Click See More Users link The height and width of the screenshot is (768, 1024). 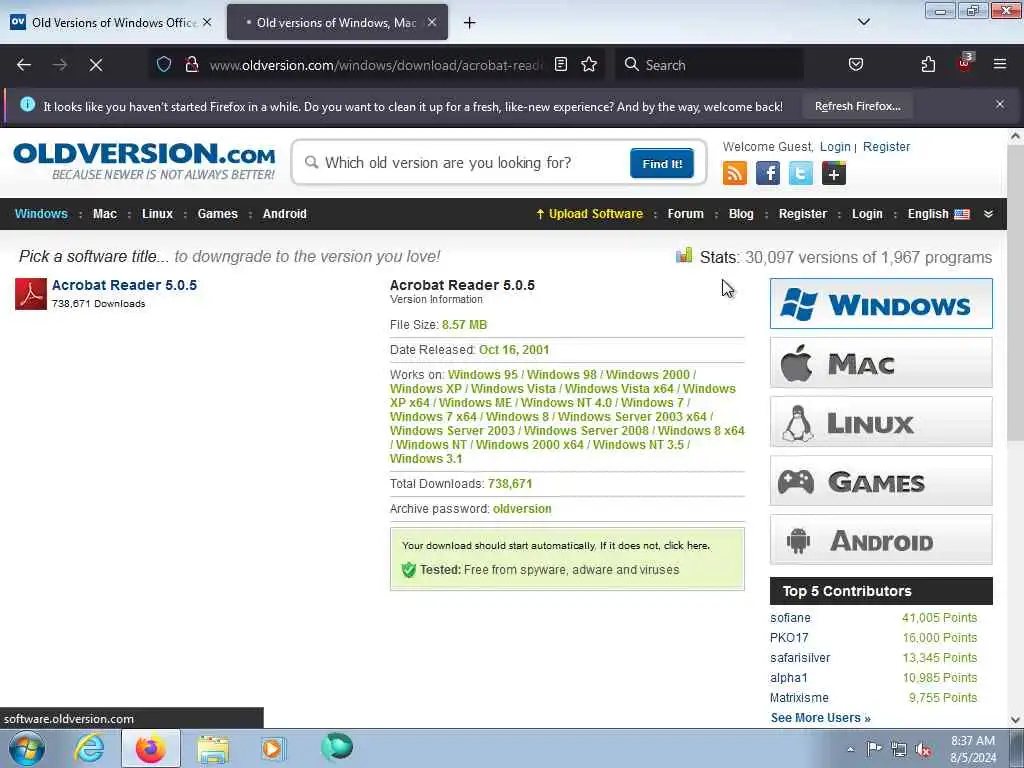point(820,718)
